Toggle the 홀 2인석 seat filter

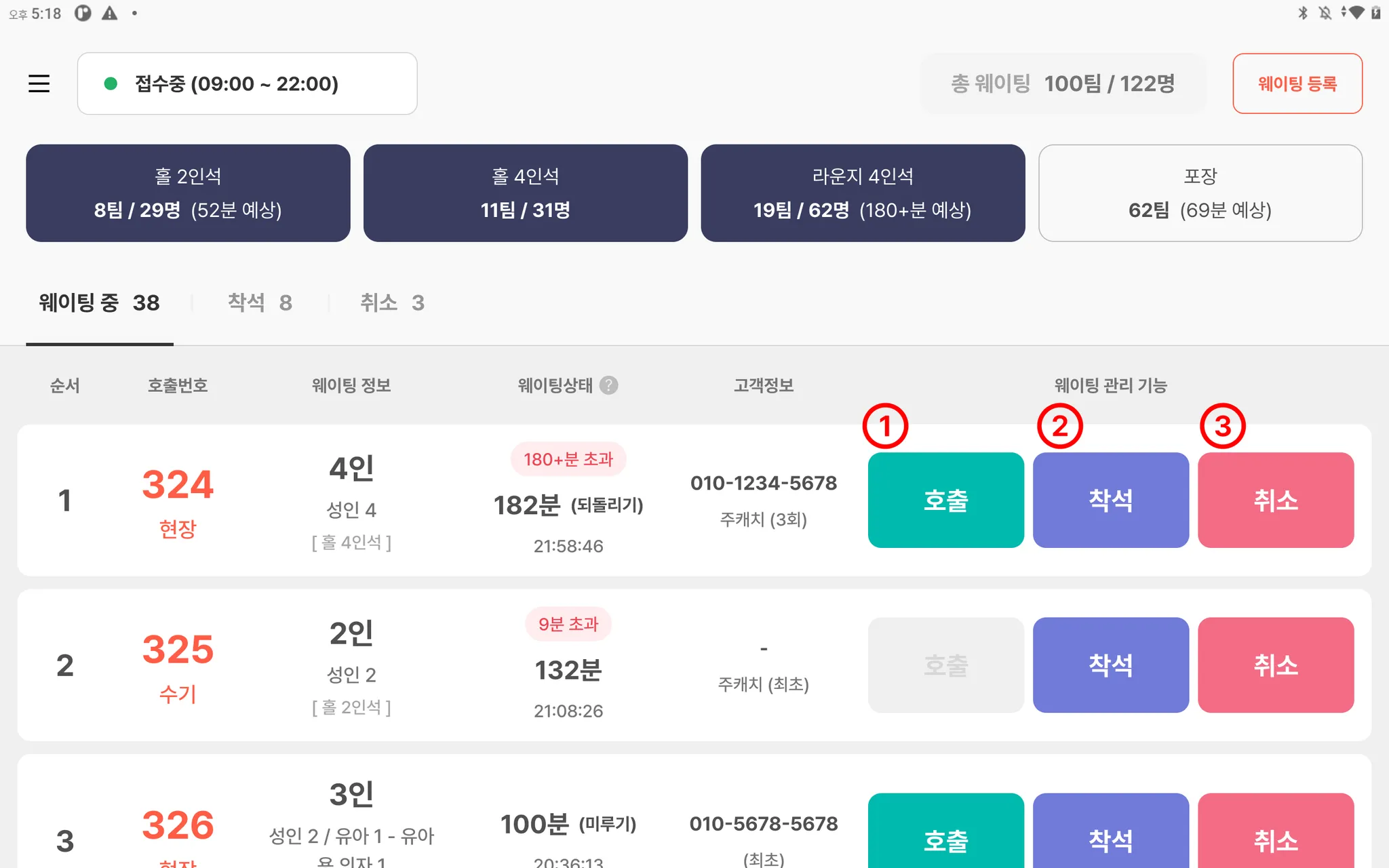pos(188,193)
